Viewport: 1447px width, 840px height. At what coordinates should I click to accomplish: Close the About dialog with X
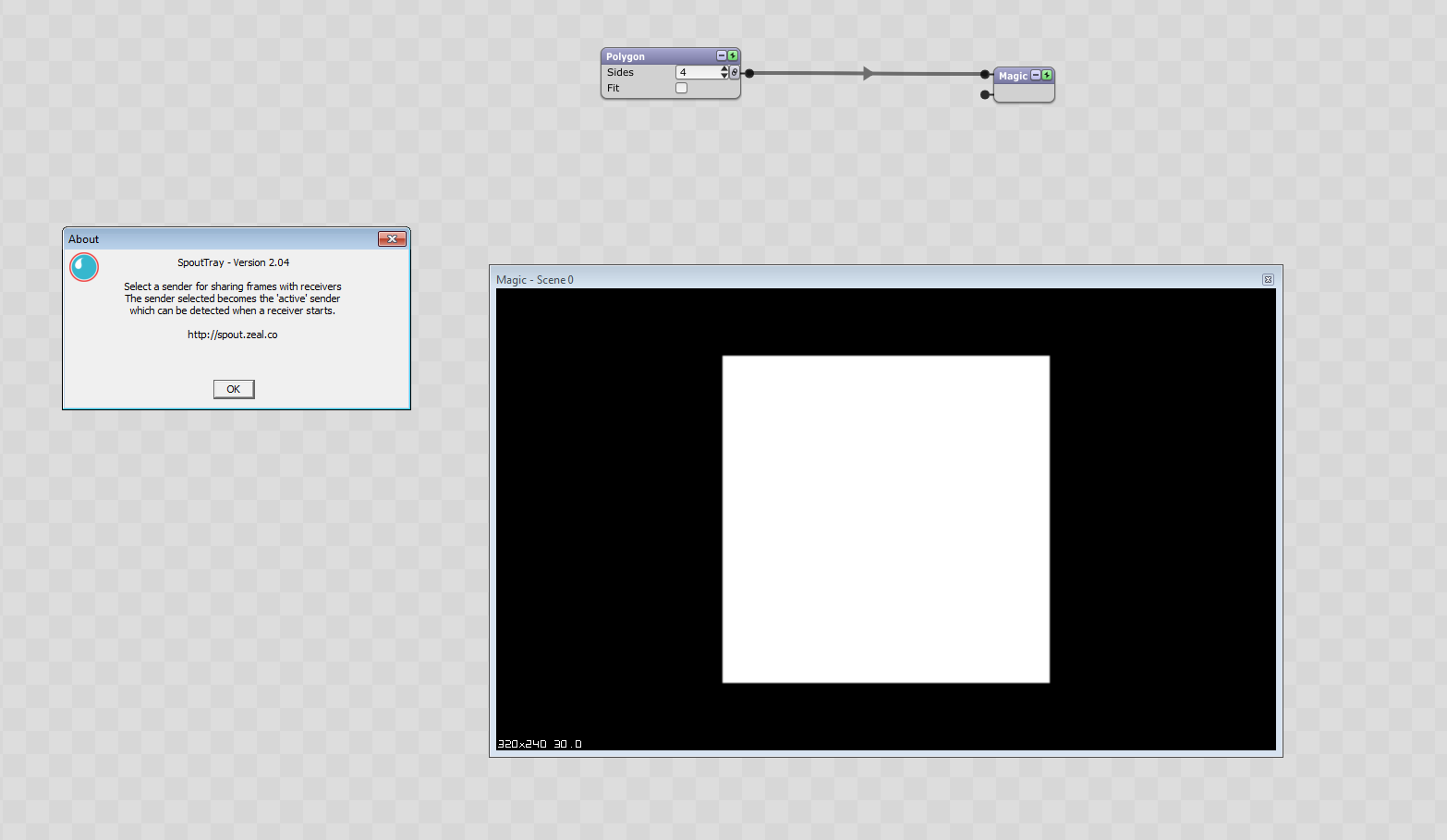click(393, 238)
